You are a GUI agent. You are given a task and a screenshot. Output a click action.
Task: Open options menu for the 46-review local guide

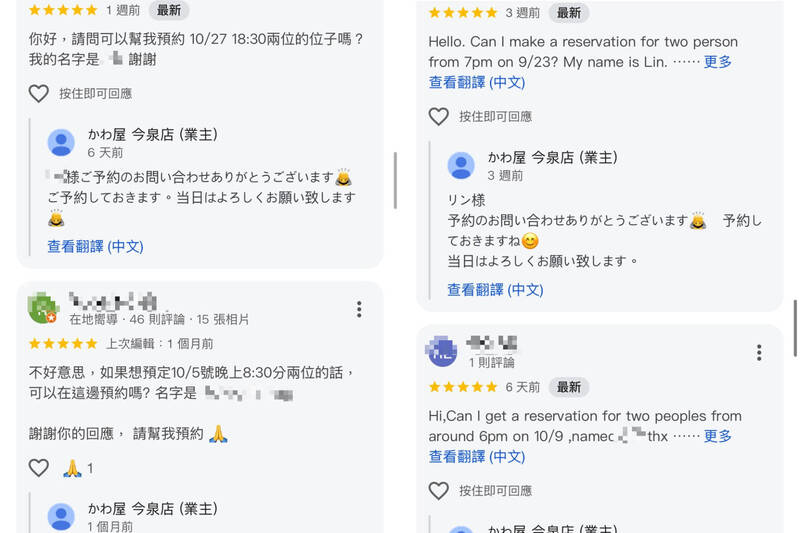pos(359,310)
